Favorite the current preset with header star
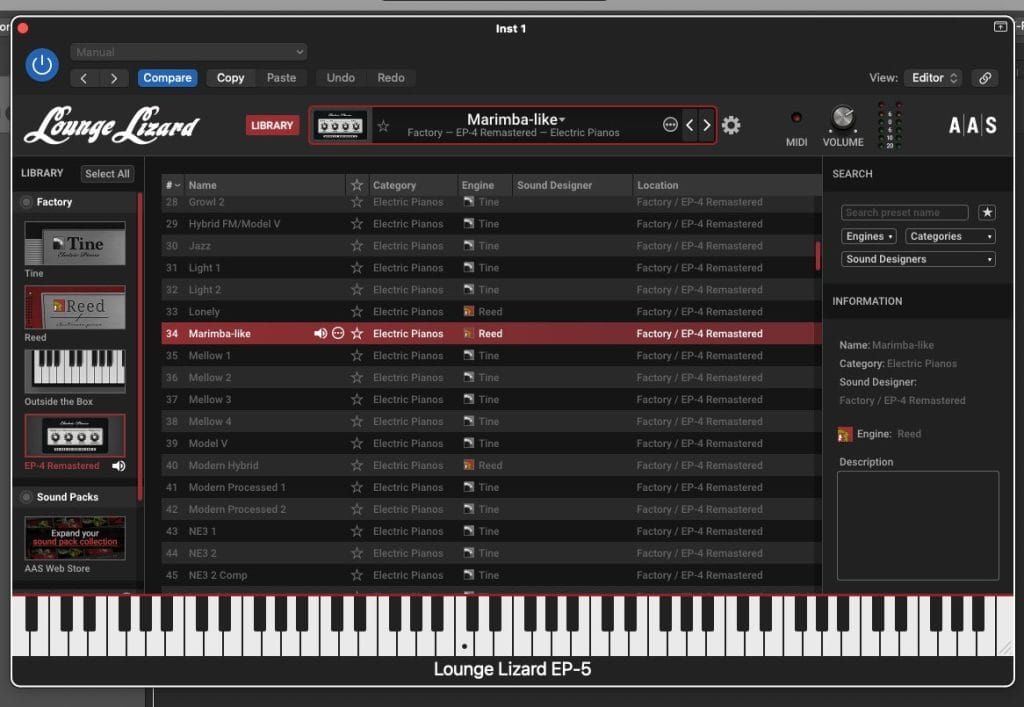Viewport: 1024px width, 707px height. [x=383, y=126]
